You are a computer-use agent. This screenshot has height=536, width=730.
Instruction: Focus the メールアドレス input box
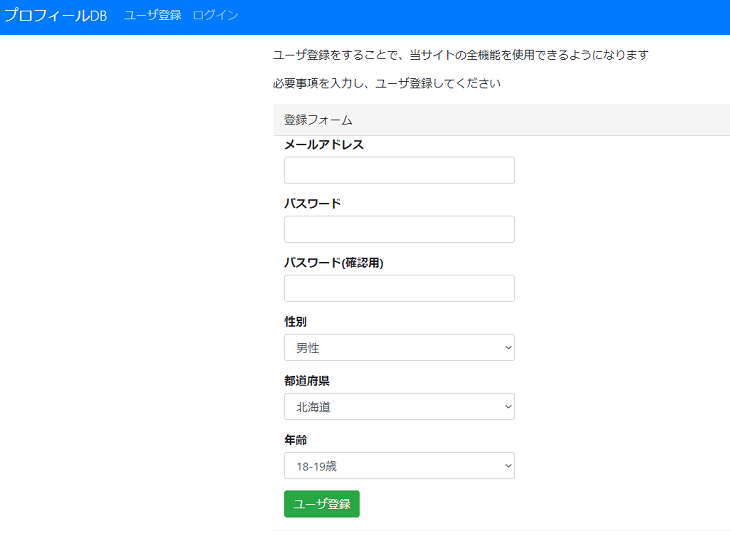tap(399, 170)
